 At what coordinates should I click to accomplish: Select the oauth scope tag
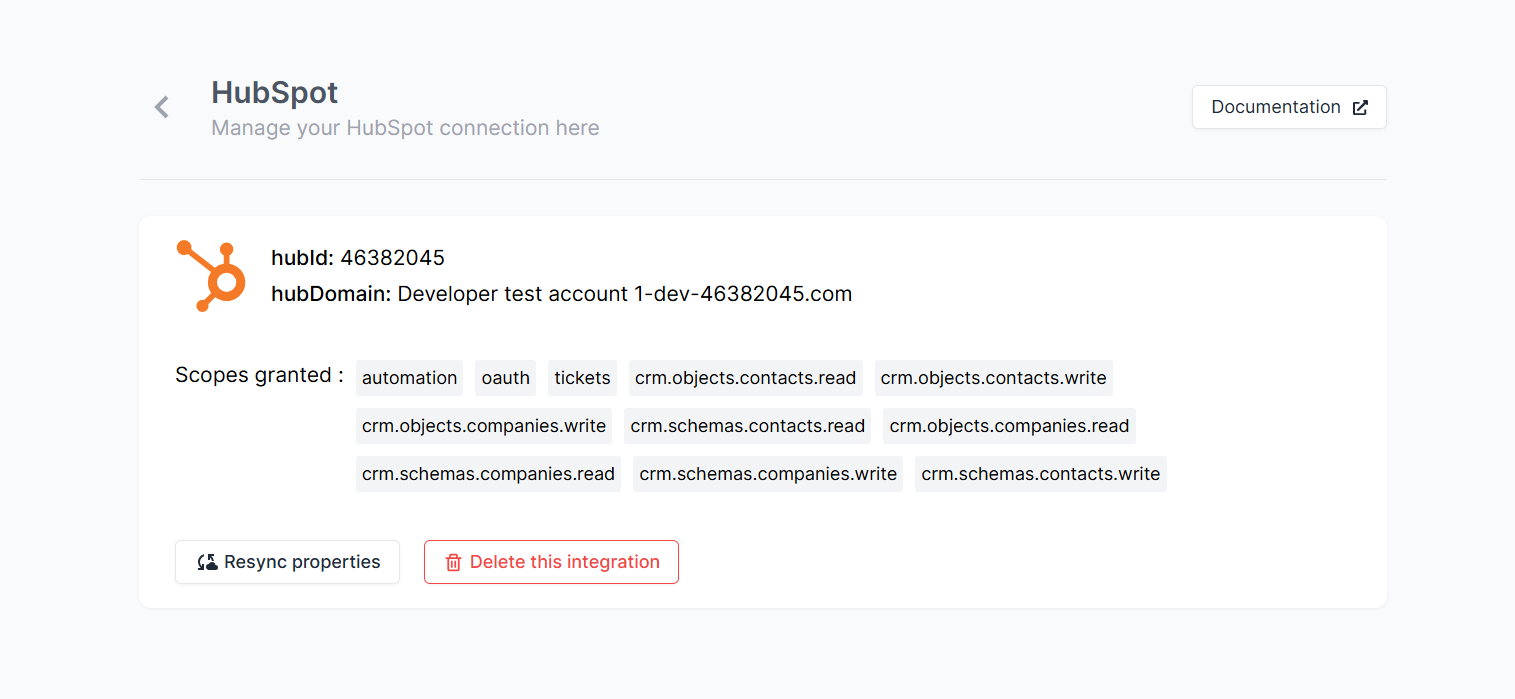click(x=505, y=378)
